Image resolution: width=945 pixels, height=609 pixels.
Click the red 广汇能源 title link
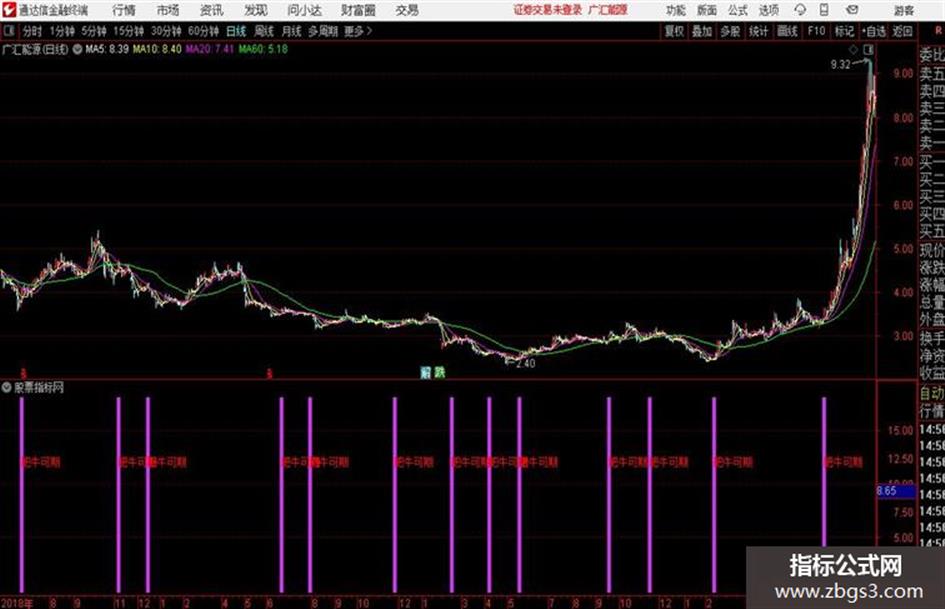(608, 10)
